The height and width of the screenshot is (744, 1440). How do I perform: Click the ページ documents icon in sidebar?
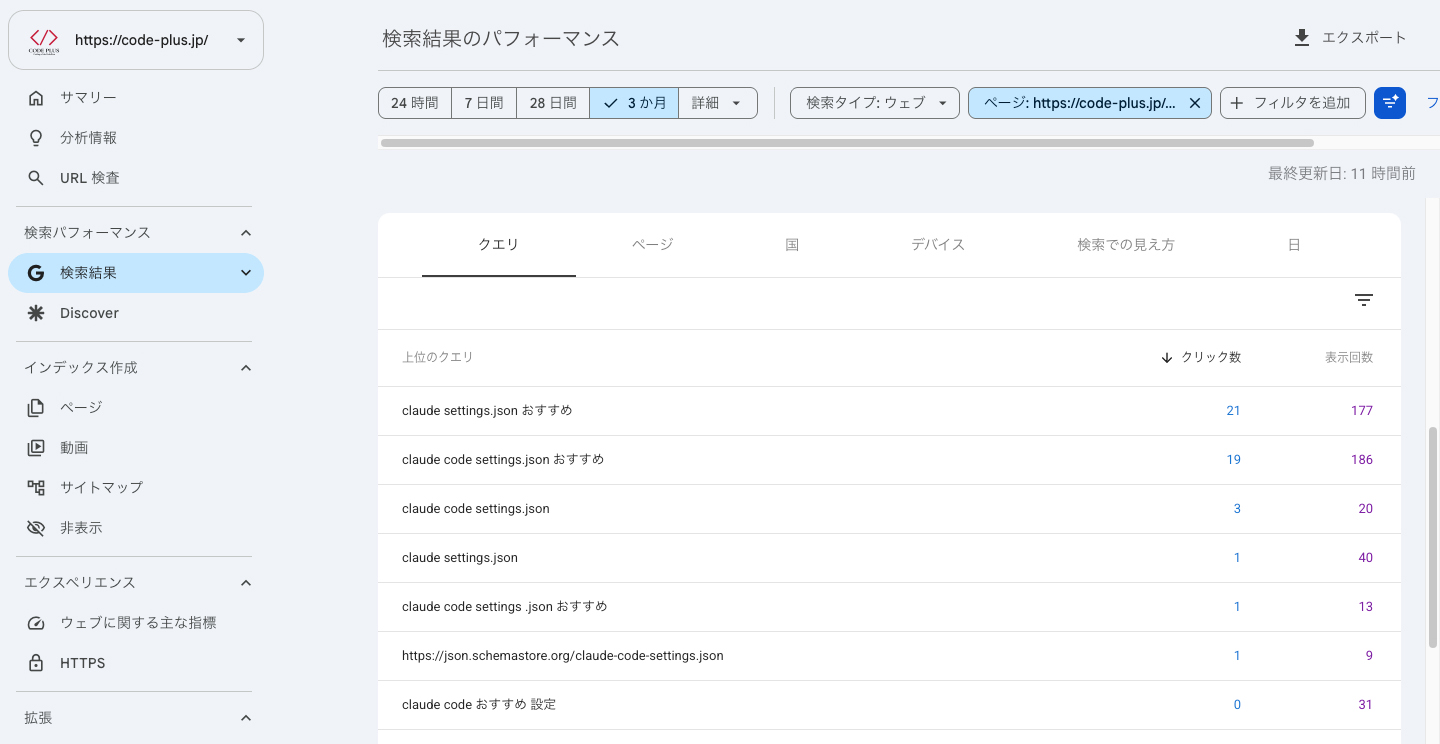(x=36, y=408)
